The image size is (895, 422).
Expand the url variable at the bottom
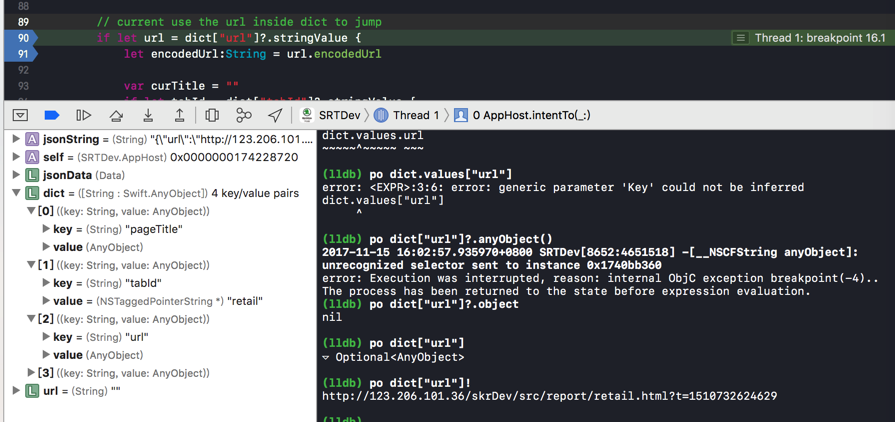(17, 391)
